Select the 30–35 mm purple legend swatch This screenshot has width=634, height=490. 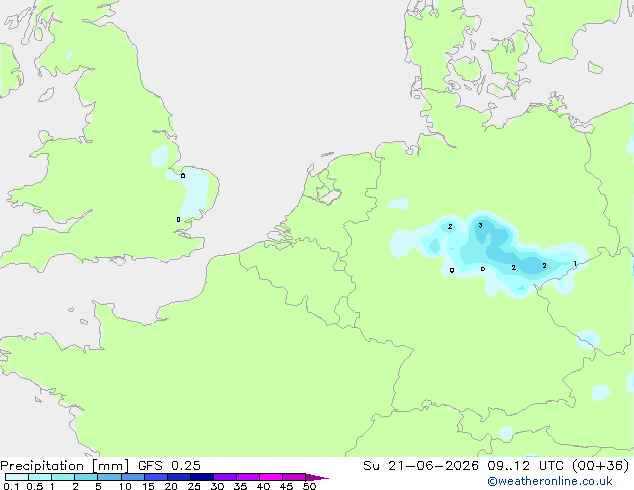click(x=224, y=477)
